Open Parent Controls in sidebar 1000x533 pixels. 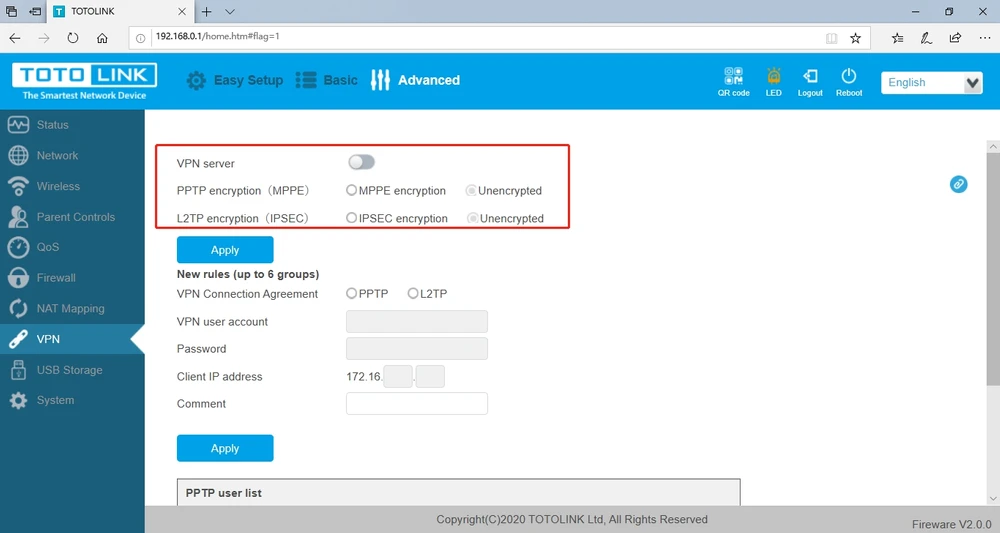pos(75,217)
